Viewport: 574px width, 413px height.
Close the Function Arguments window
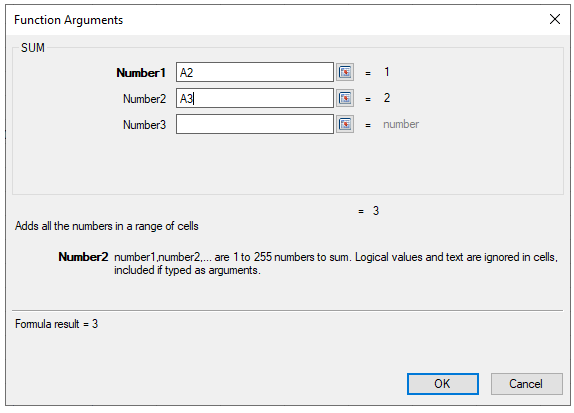555,19
